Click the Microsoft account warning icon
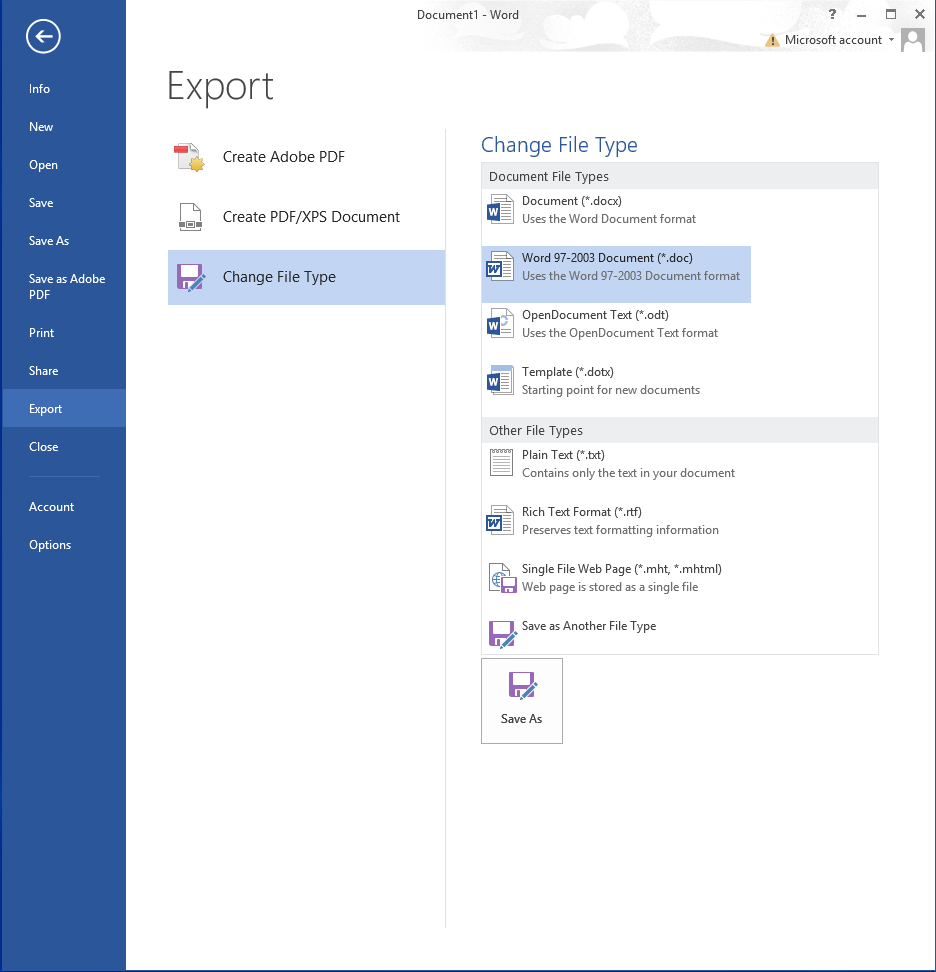Screen dimensions: 936x972 [772, 40]
